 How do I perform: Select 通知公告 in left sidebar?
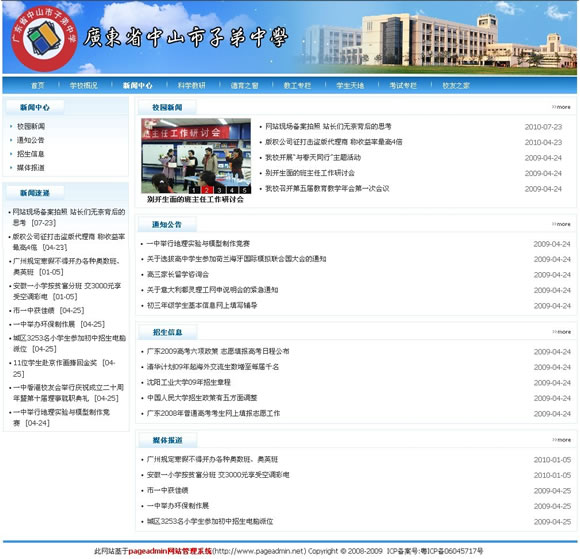click(30, 140)
